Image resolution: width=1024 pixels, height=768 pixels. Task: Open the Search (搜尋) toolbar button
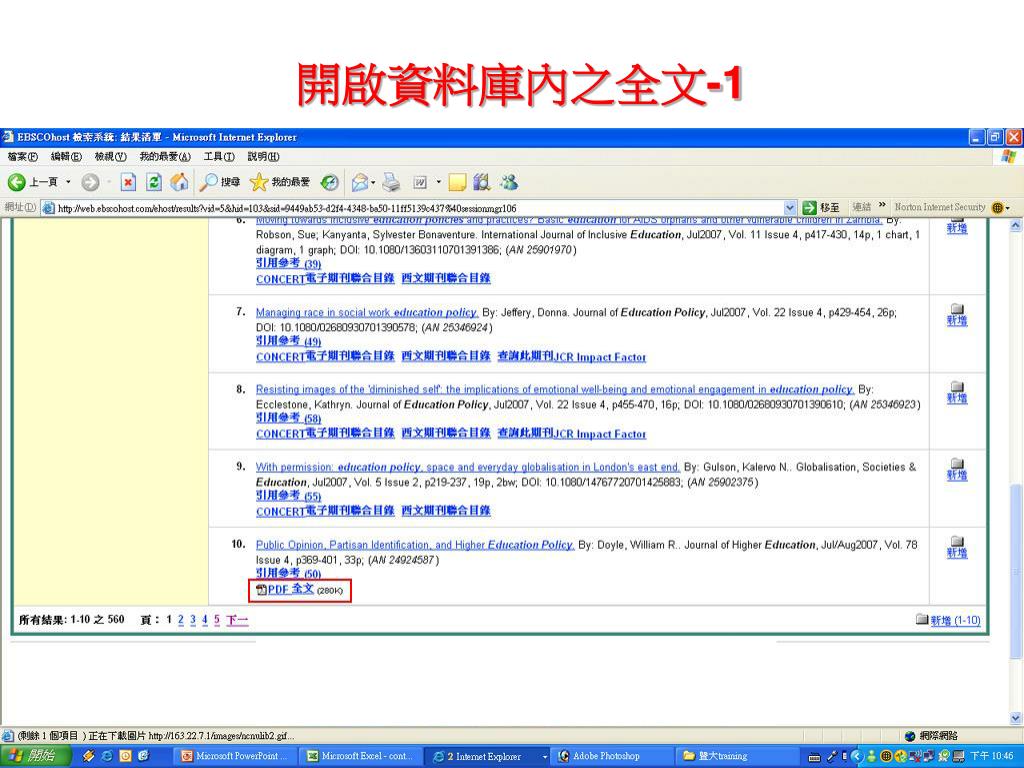[220, 182]
